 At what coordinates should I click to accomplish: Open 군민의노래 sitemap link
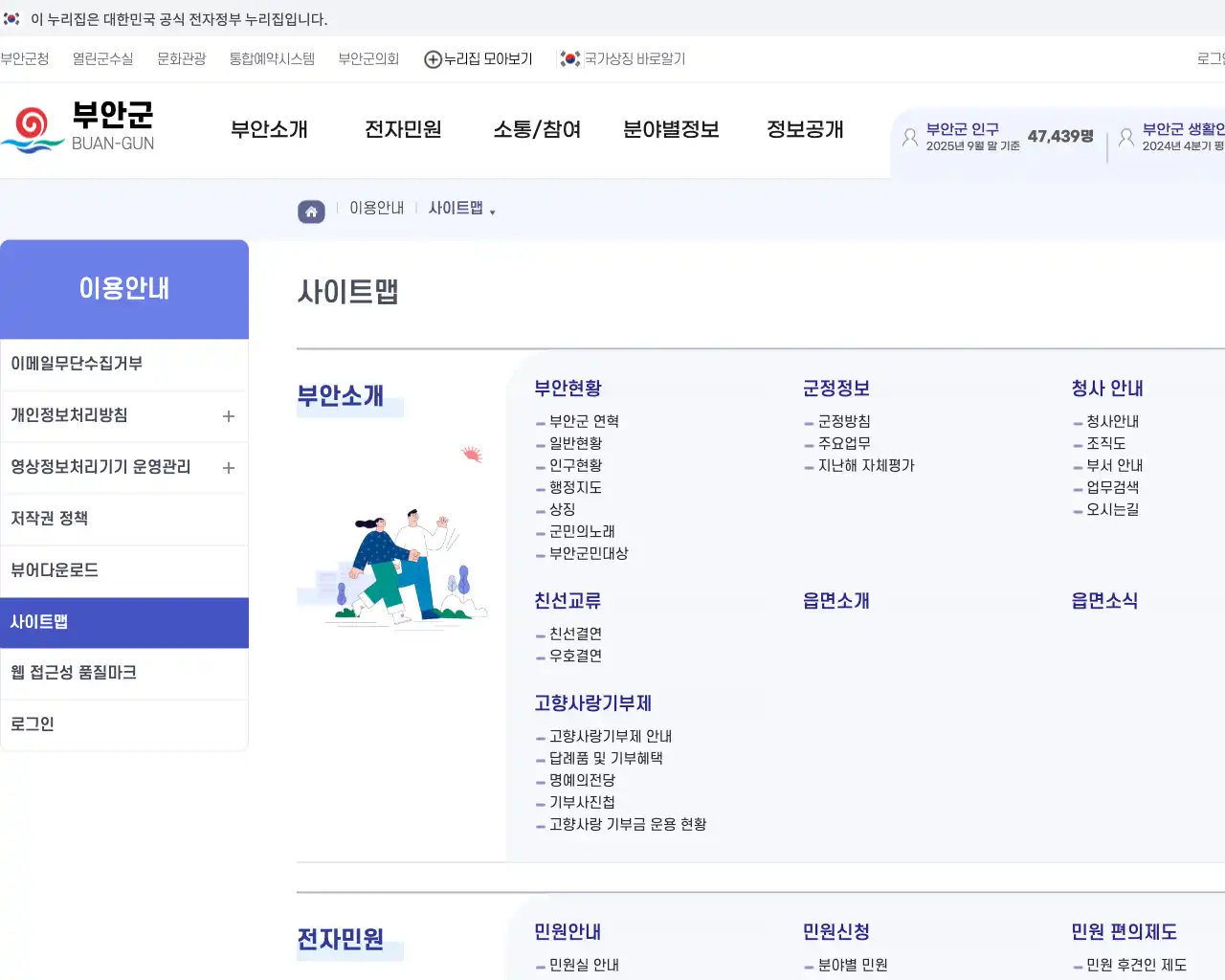click(x=582, y=531)
